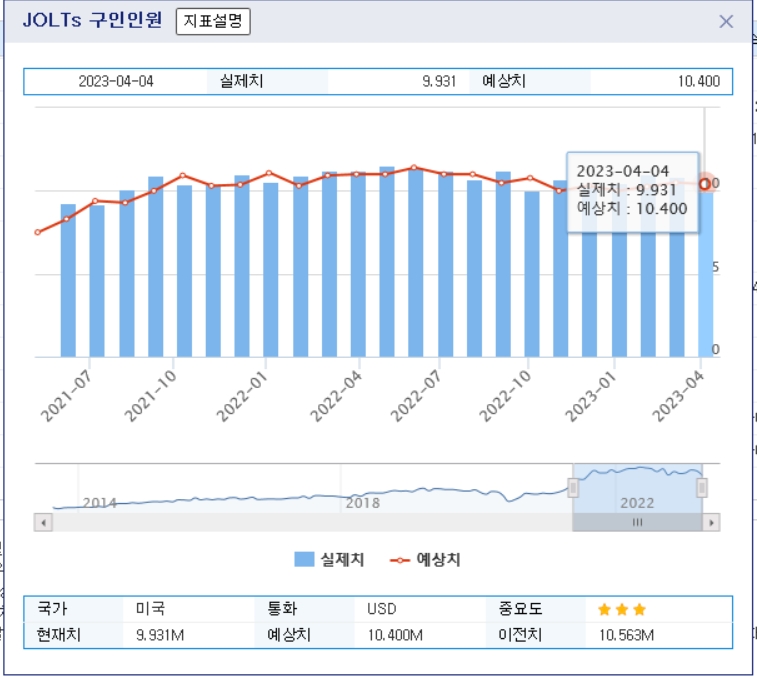The height and width of the screenshot is (682, 757).
Task: Toggle the 예상치 series in the legend
Action: tap(425, 560)
